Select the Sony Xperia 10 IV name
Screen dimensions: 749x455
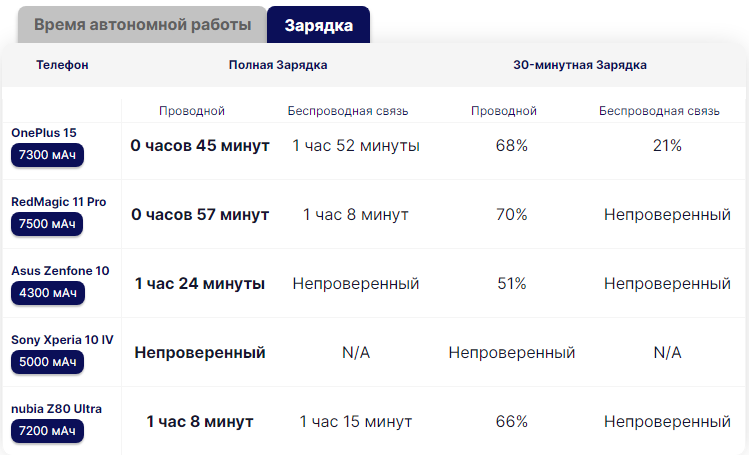click(x=62, y=339)
